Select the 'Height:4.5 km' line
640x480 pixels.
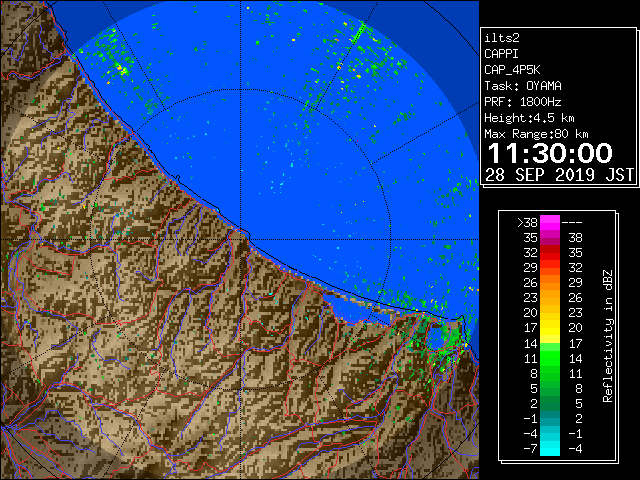(x=529, y=118)
